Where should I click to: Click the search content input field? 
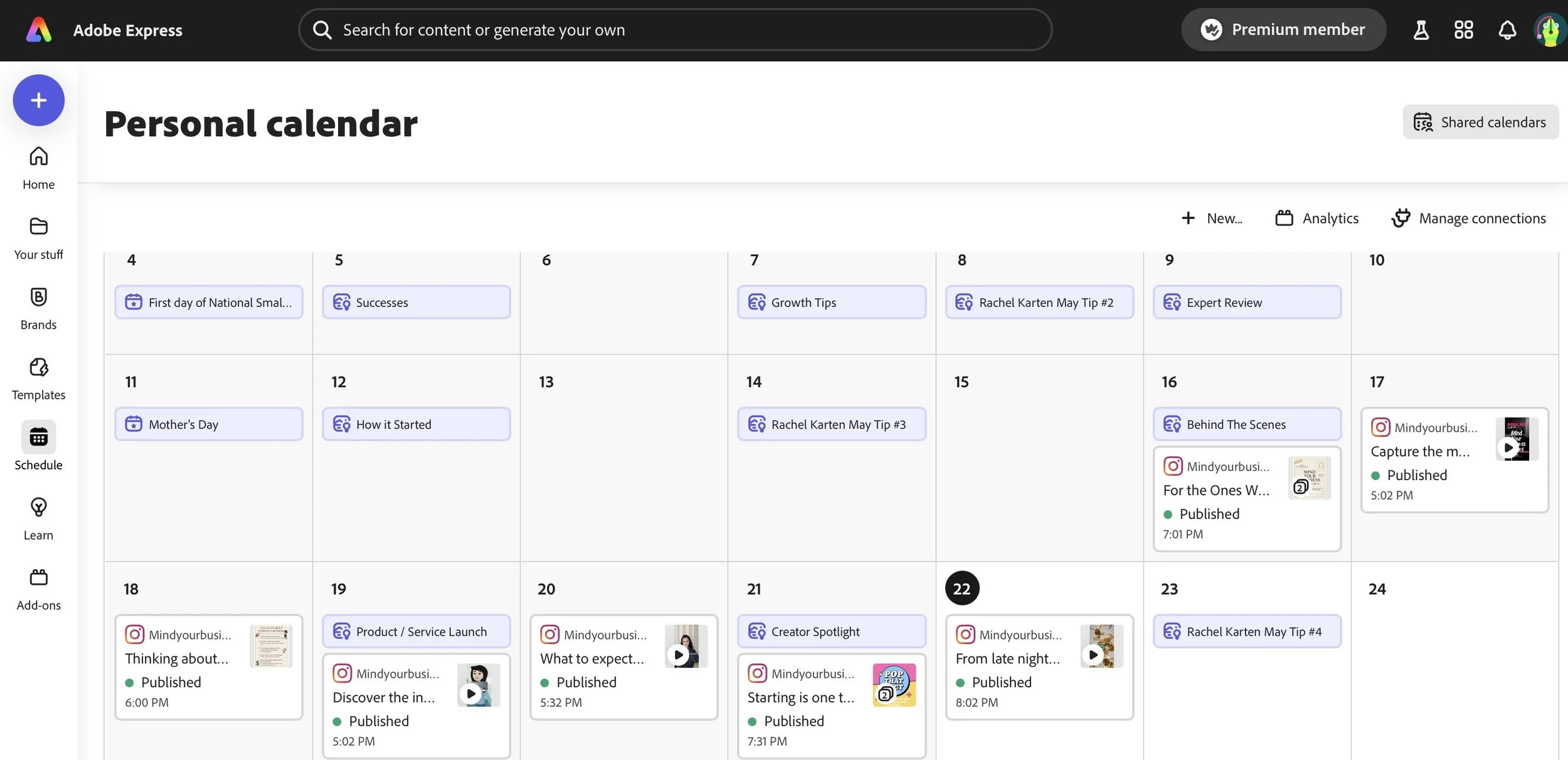tap(675, 30)
